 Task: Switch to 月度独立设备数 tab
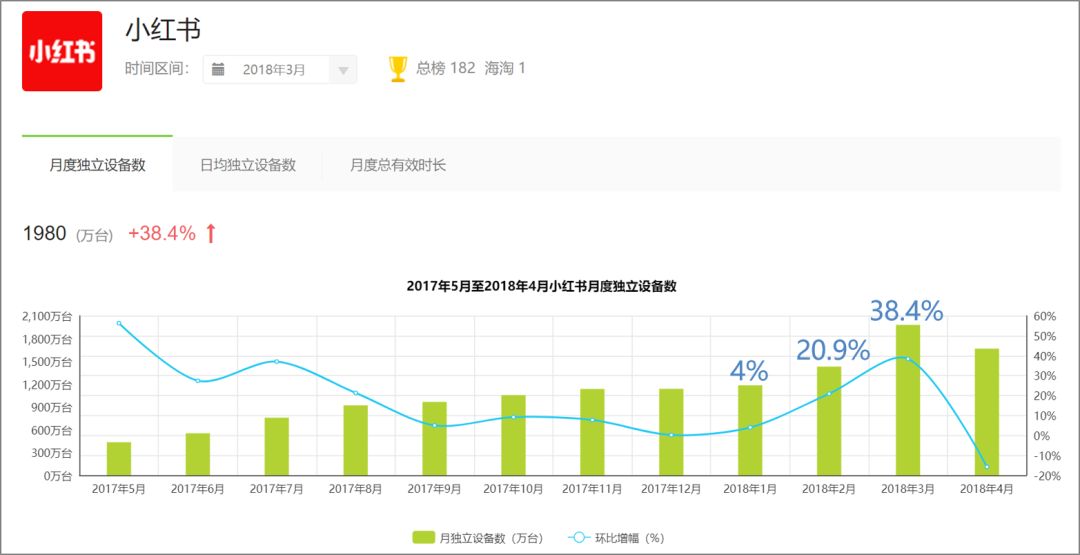point(97,165)
